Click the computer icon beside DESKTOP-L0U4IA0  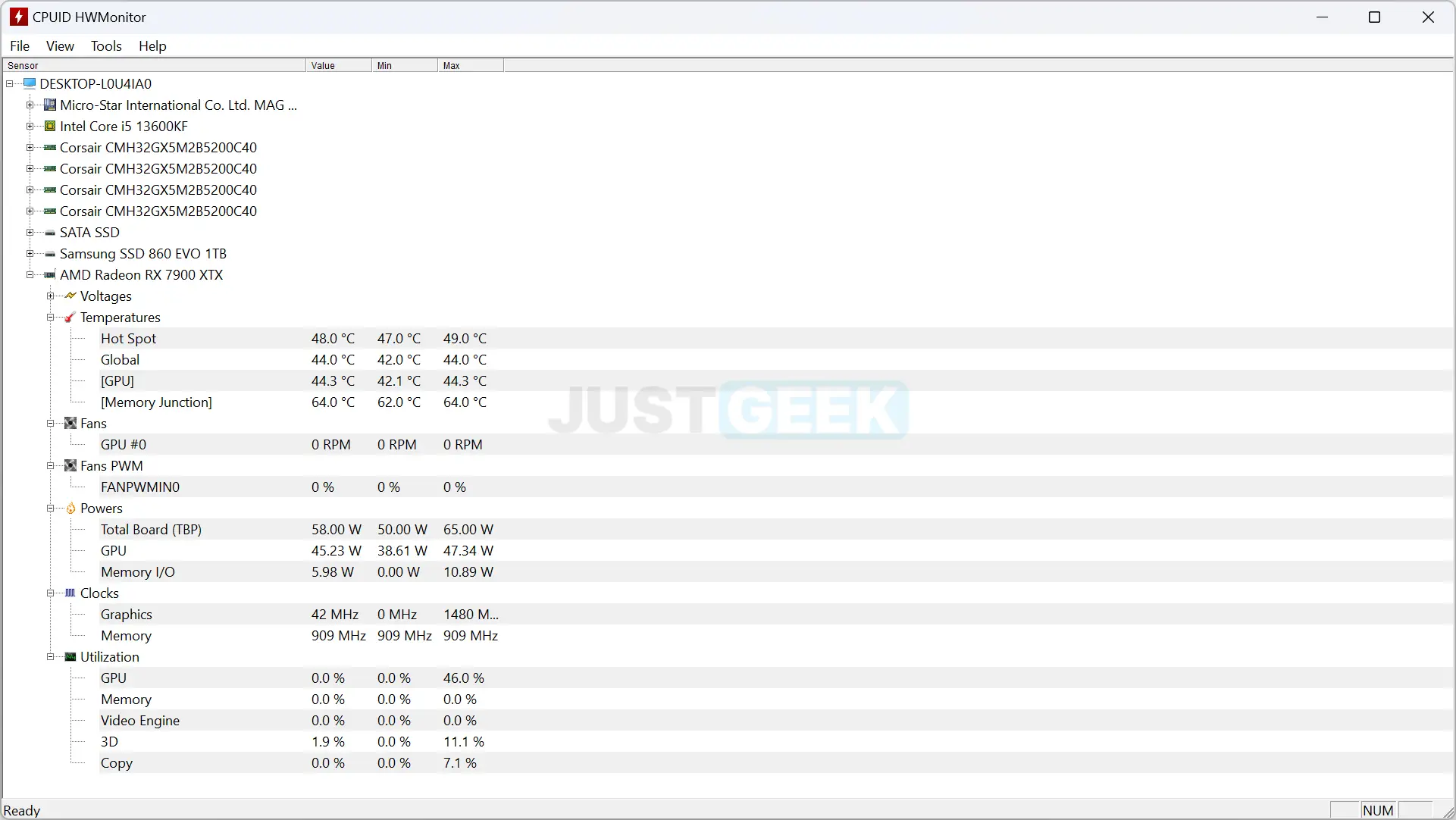tap(30, 84)
